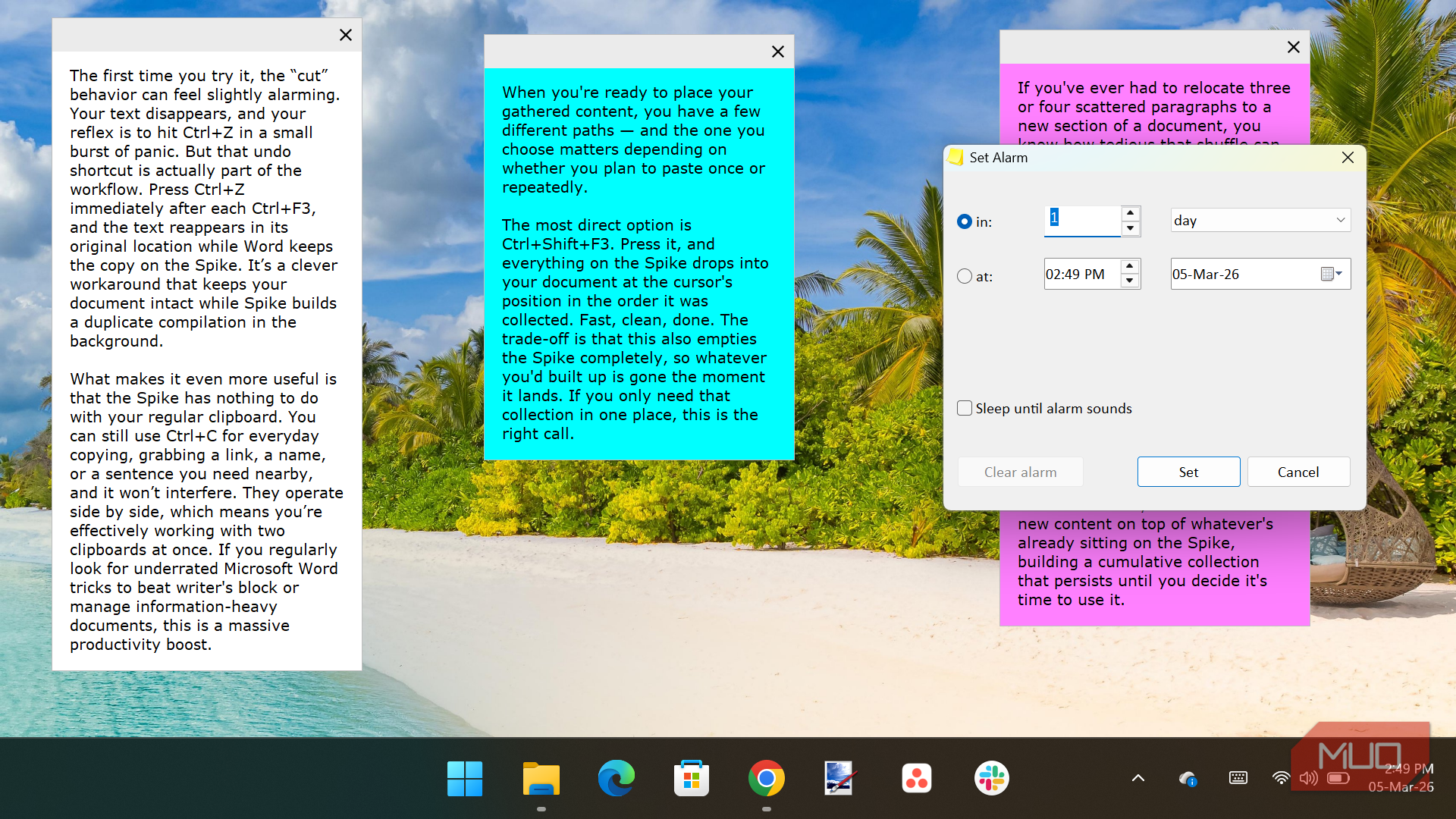Decrease the alarm time with down arrow

click(1130, 281)
